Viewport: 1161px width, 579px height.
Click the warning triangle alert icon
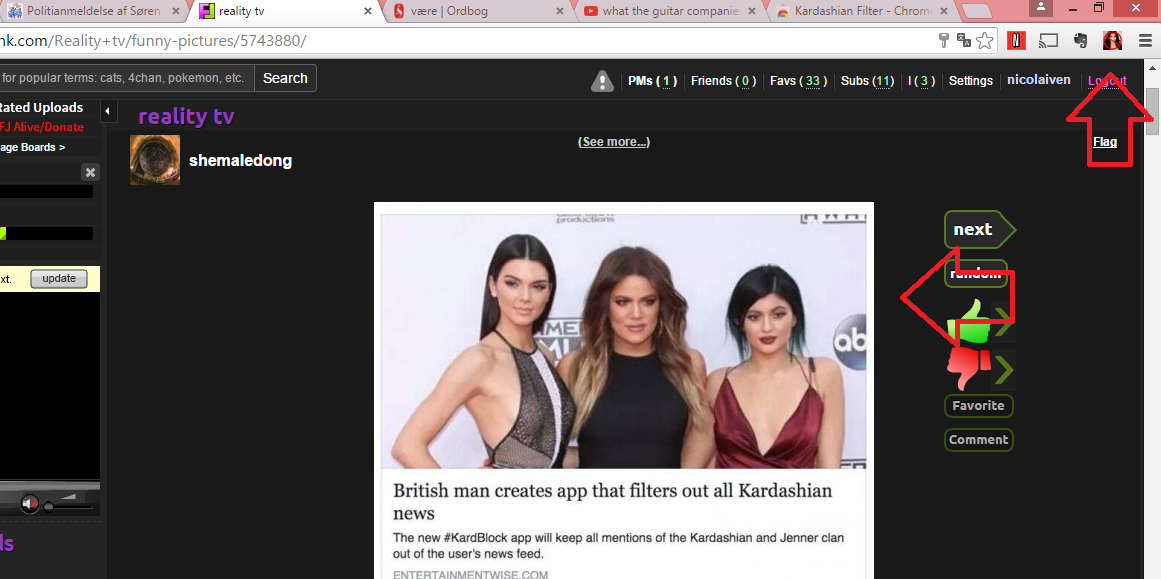pos(602,81)
